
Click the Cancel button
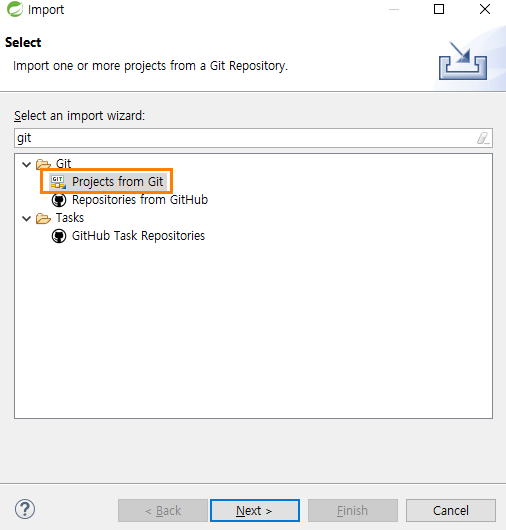pyautogui.click(x=451, y=510)
